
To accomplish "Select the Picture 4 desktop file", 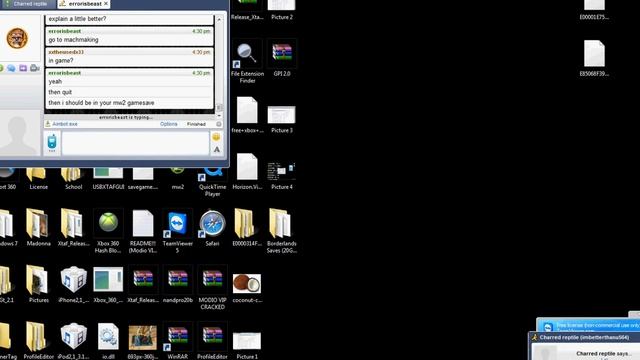I will click(282, 176).
